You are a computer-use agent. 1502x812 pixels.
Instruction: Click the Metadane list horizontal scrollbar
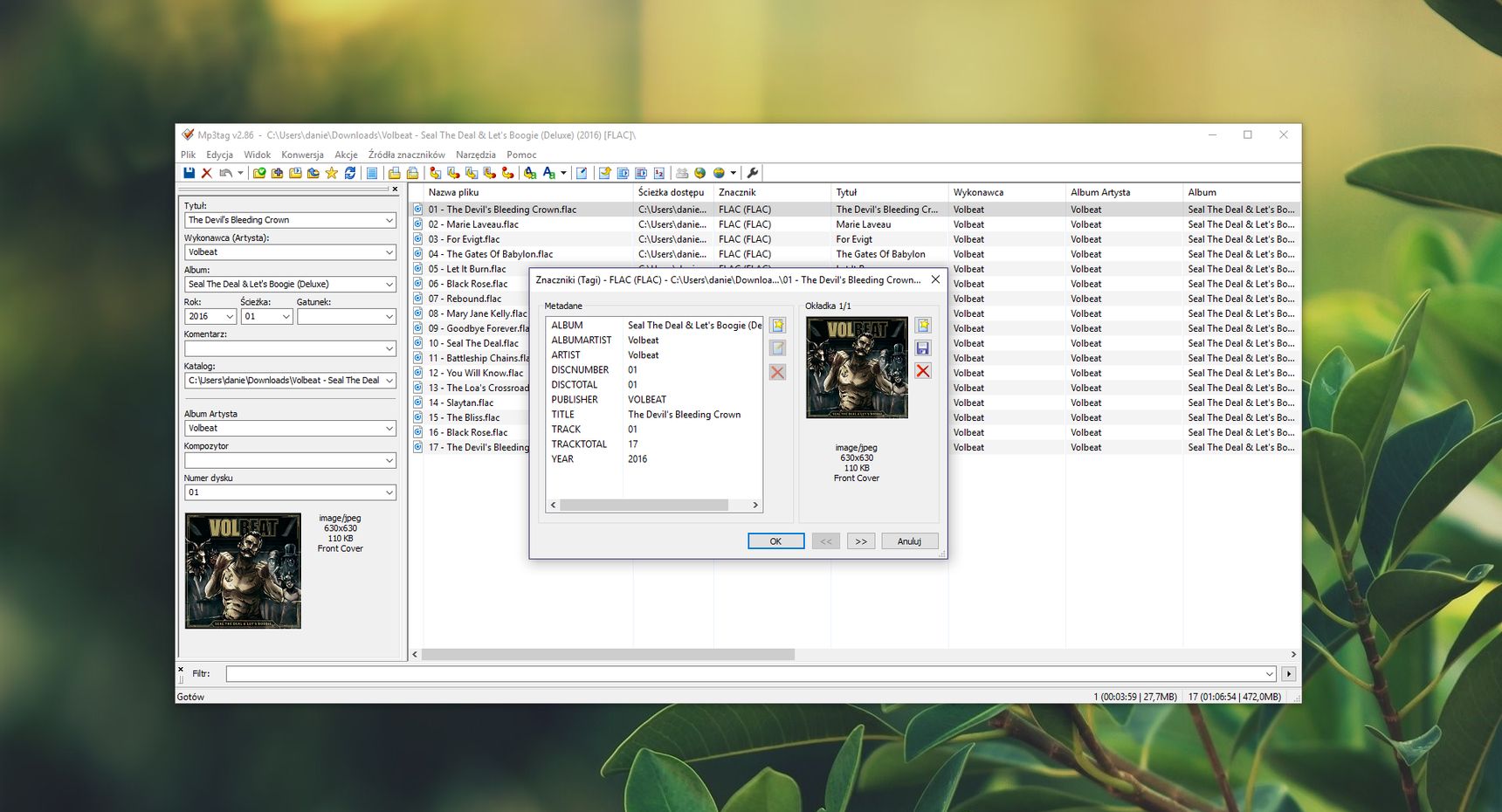pyautogui.click(x=644, y=505)
